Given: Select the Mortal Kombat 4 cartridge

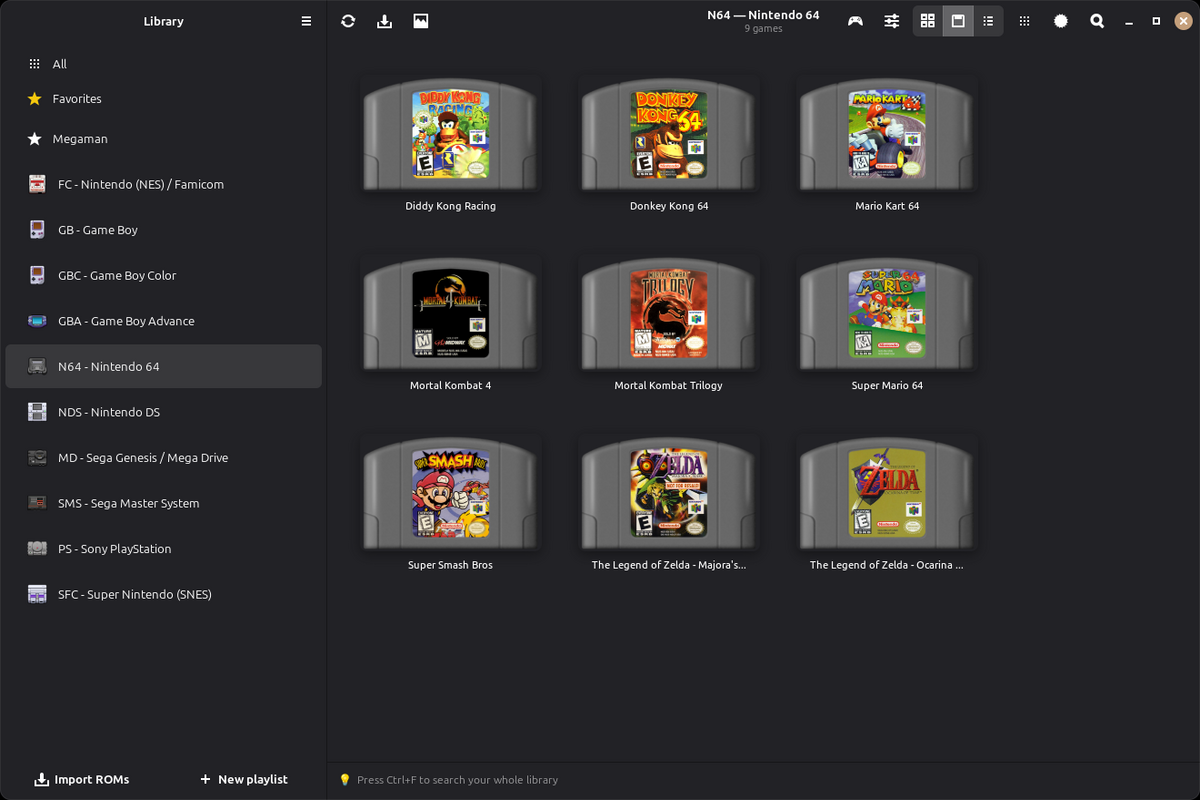Looking at the screenshot, I should [450, 314].
